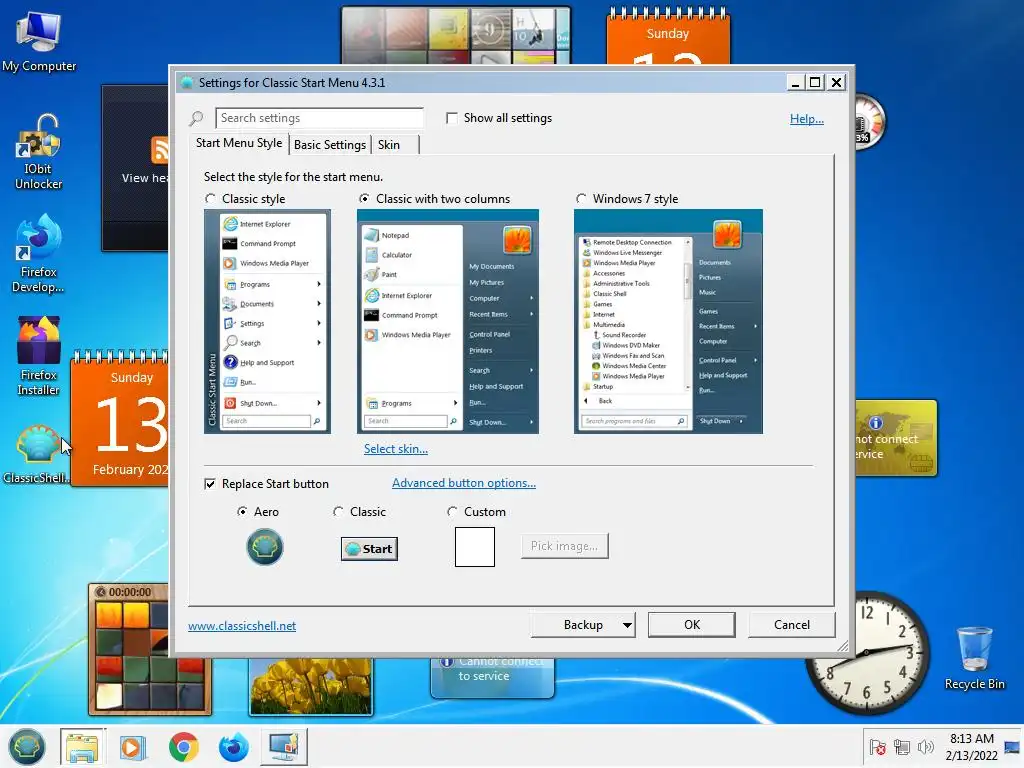Screen dimensions: 1024x768
Task: Click the analog clock gadget
Action: point(867,653)
